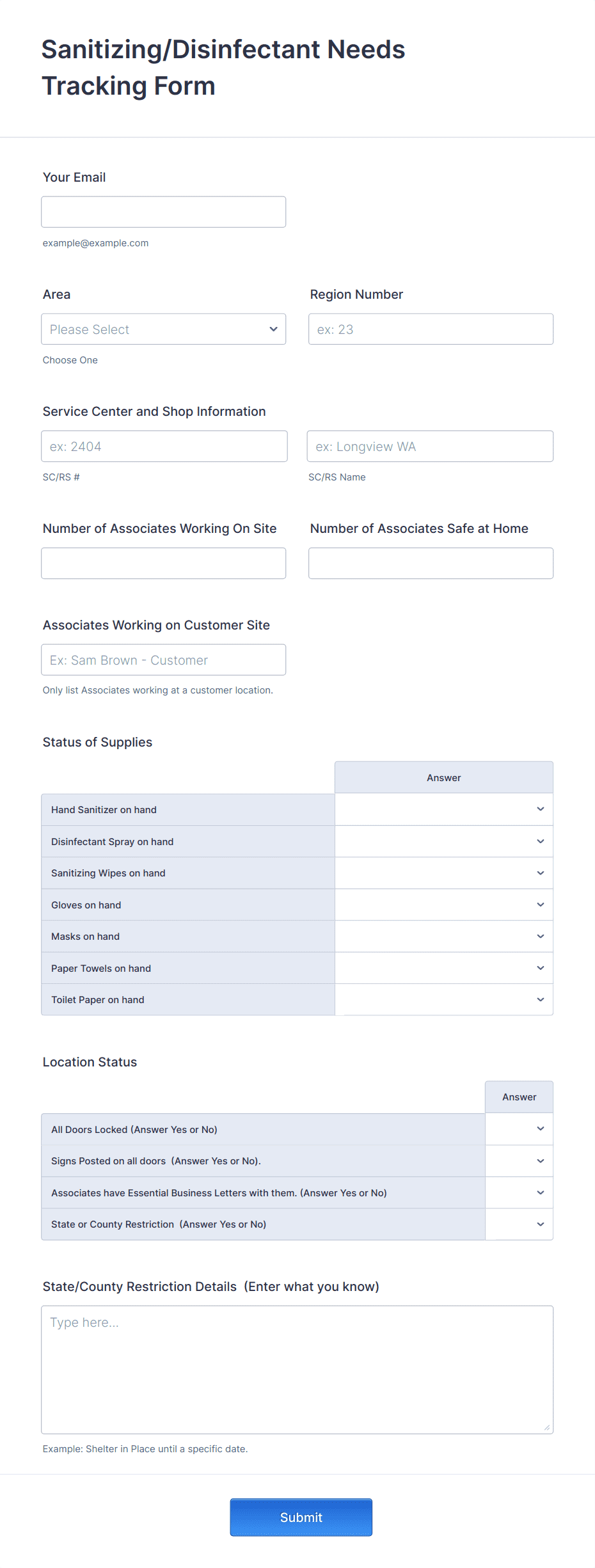Expand Hand Sanitizer on hand answer dropdown
This screenshot has height=1568, width=595.
444,809
